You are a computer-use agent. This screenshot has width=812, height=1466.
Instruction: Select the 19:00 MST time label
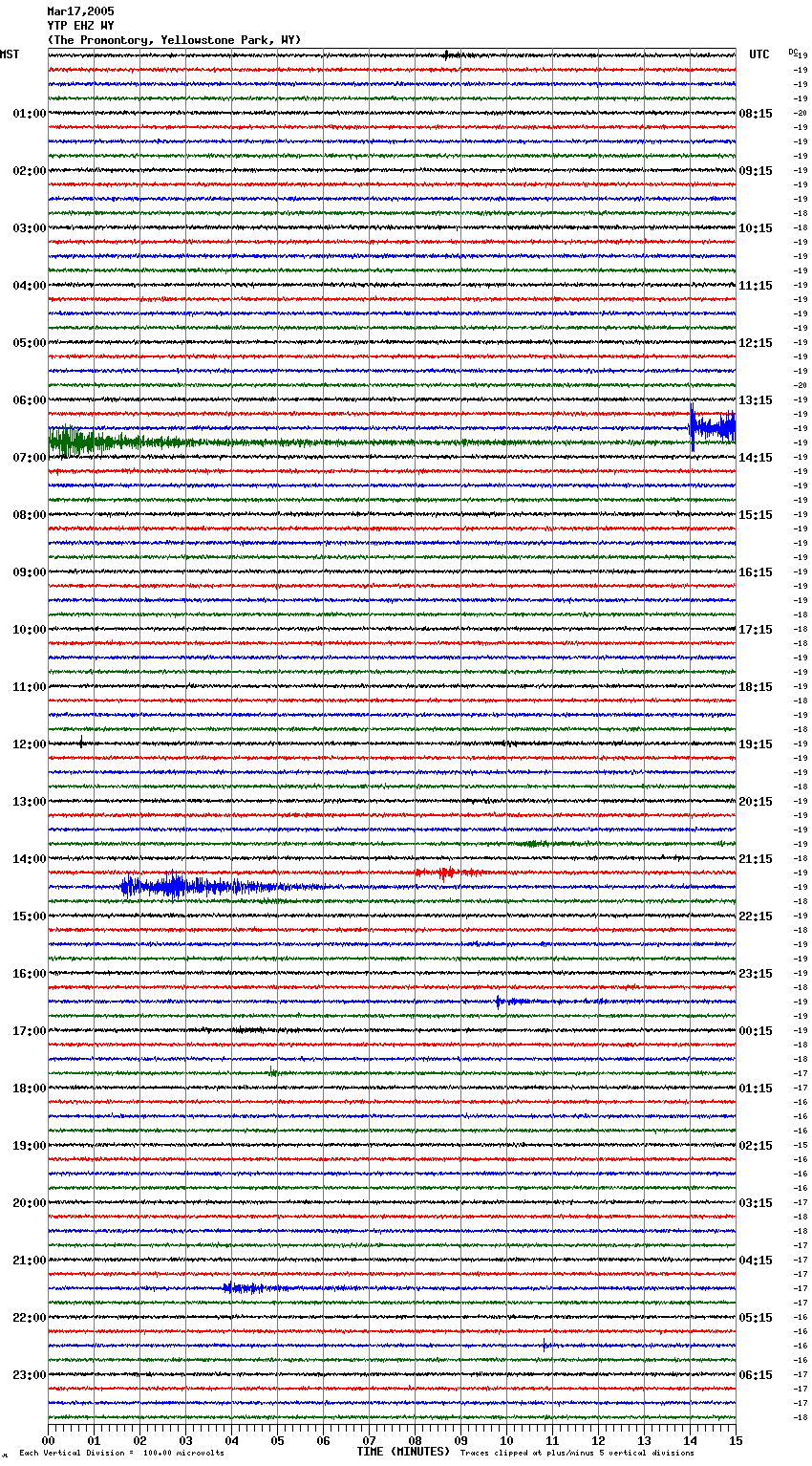click(x=29, y=1146)
